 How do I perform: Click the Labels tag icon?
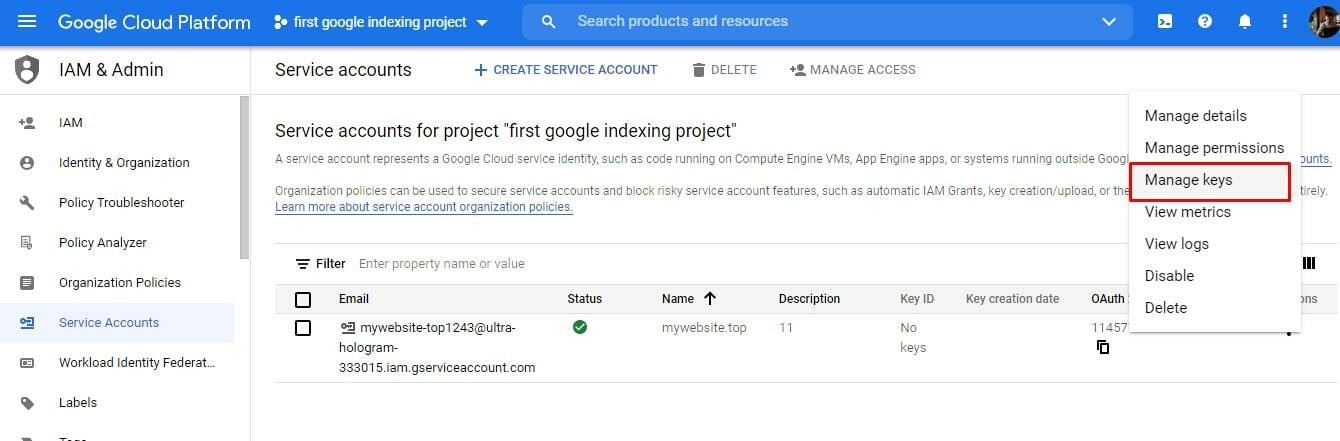[x=27, y=403]
